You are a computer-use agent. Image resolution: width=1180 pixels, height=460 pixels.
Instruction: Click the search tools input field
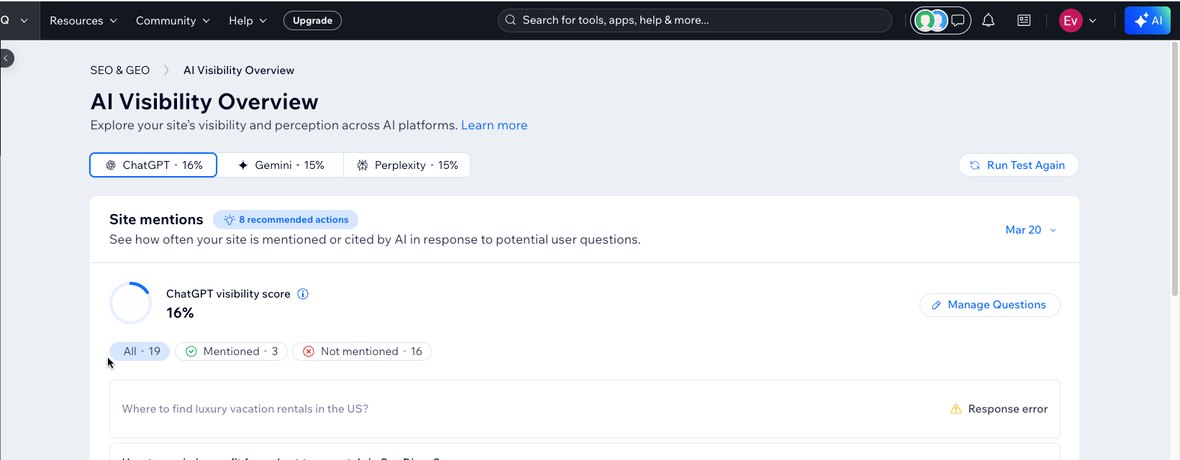pyautogui.click(x=695, y=20)
